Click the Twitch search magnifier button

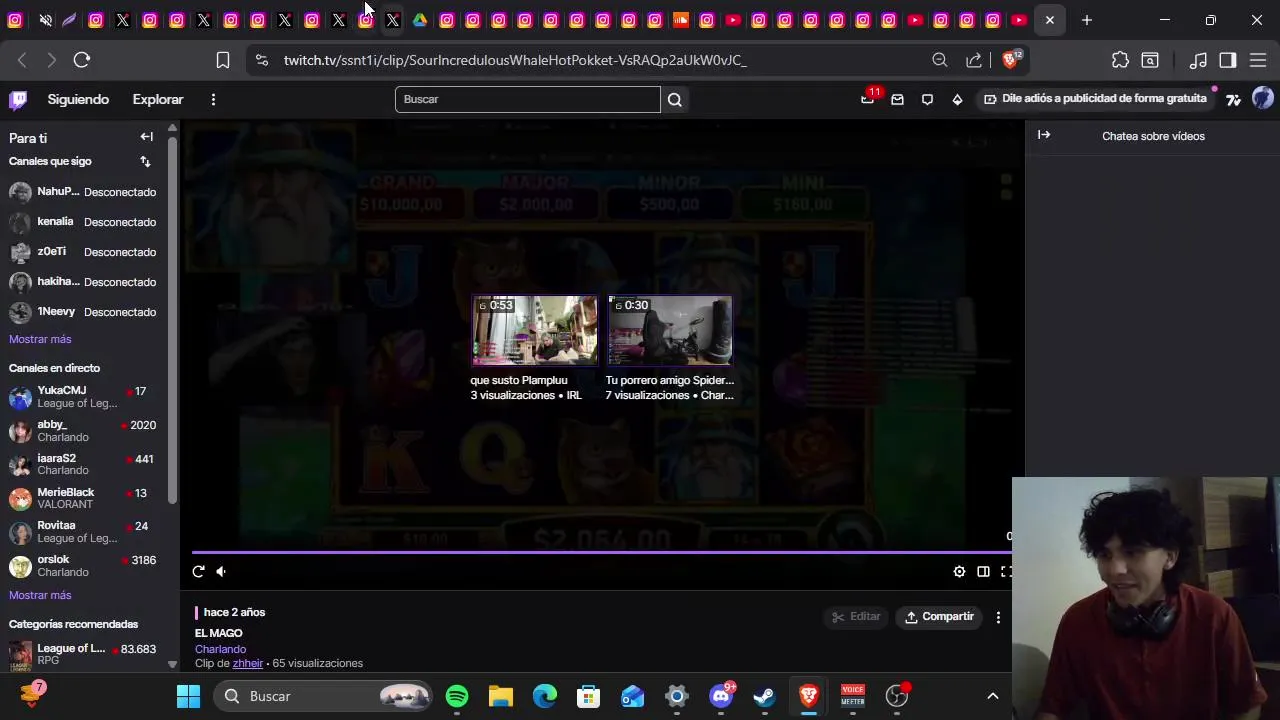675,99
